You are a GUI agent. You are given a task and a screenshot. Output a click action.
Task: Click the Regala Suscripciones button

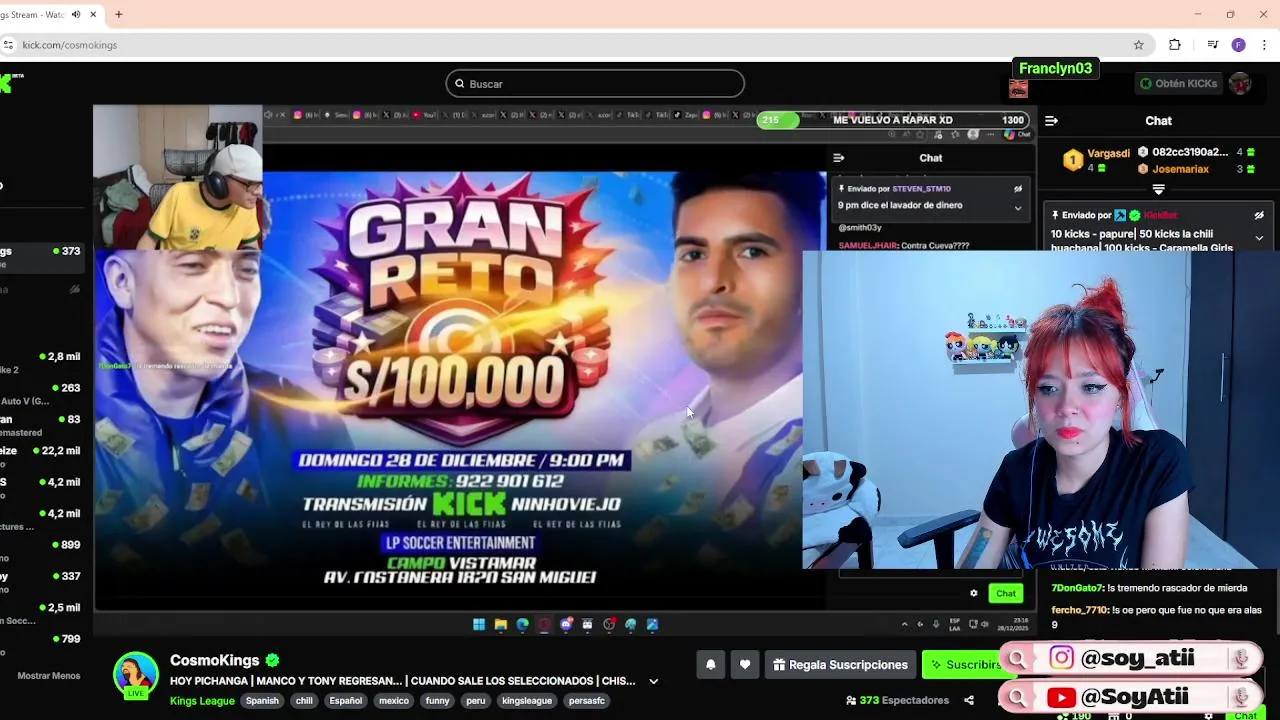[x=841, y=665]
